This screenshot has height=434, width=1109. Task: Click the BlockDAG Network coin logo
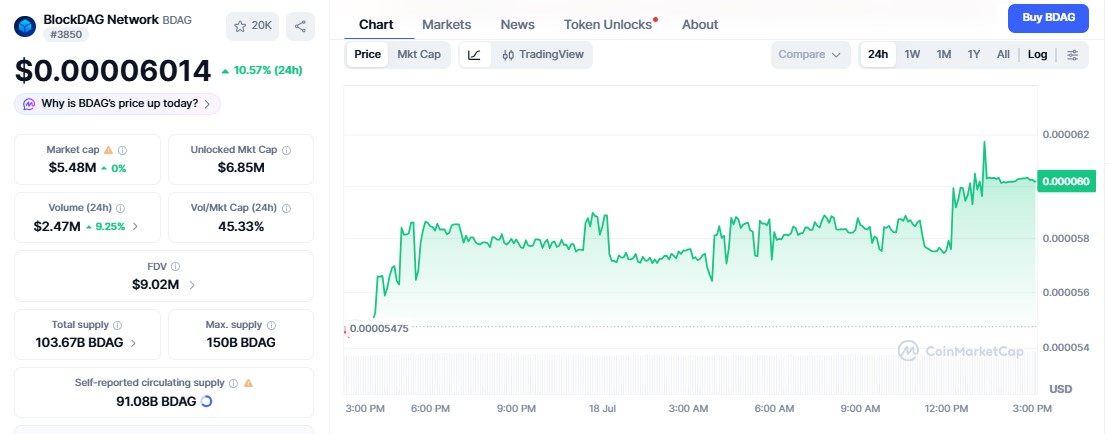pyautogui.click(x=25, y=26)
